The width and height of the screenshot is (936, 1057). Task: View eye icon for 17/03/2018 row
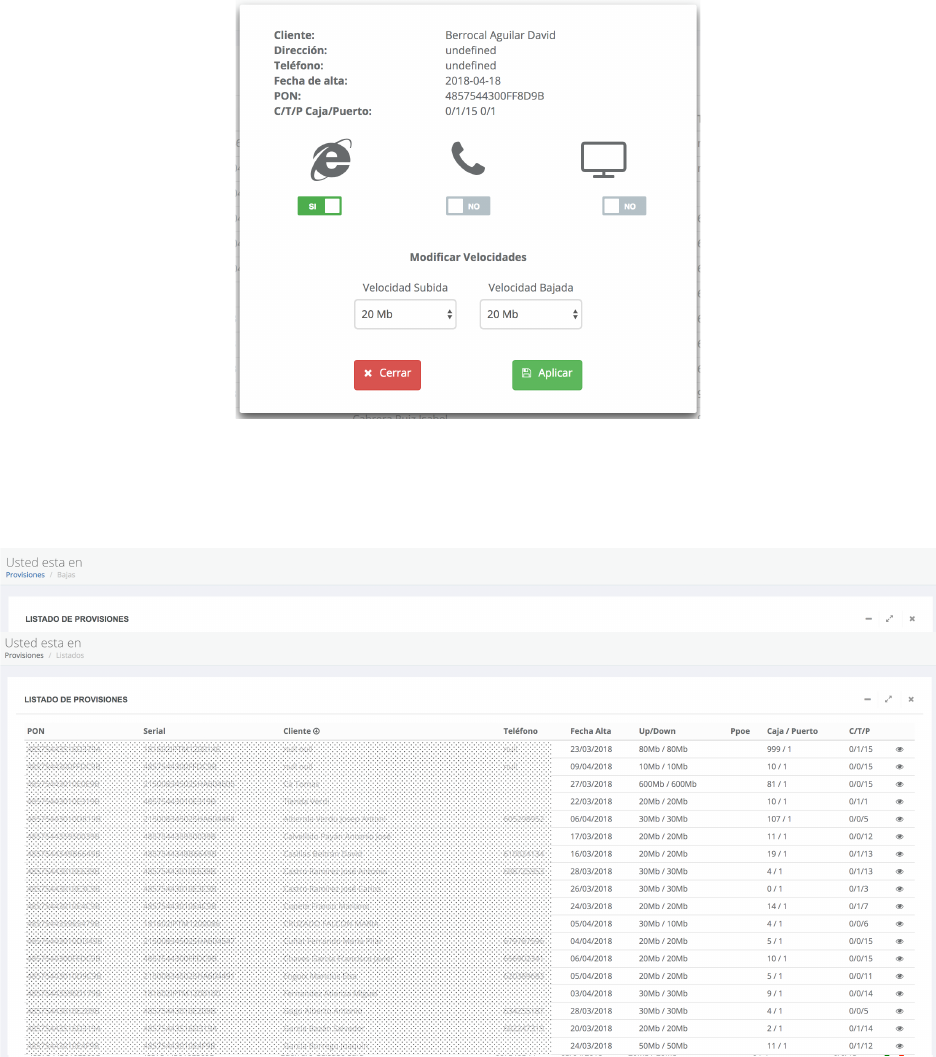pyautogui.click(x=900, y=837)
